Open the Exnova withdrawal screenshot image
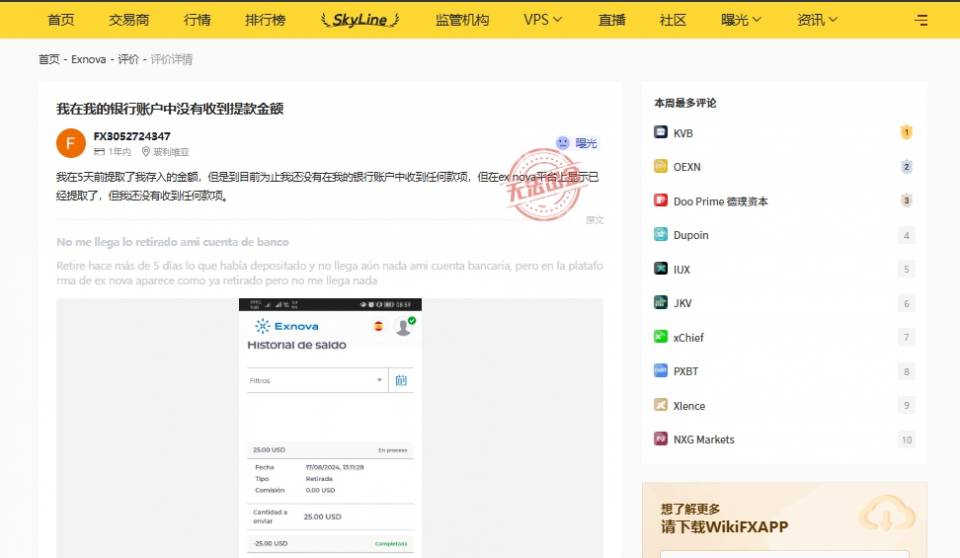This screenshot has height=558, width=960. [330, 428]
